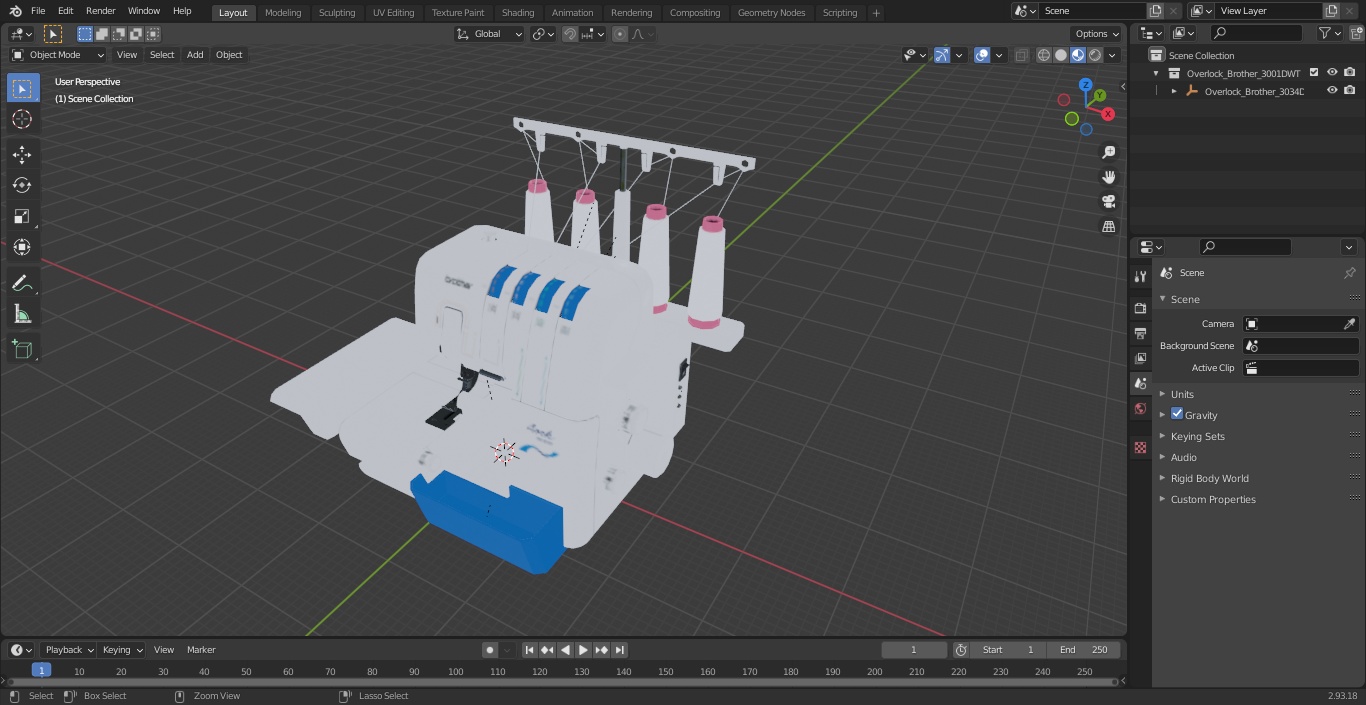
Task: Open the Texture properties tab
Action: [1140, 447]
